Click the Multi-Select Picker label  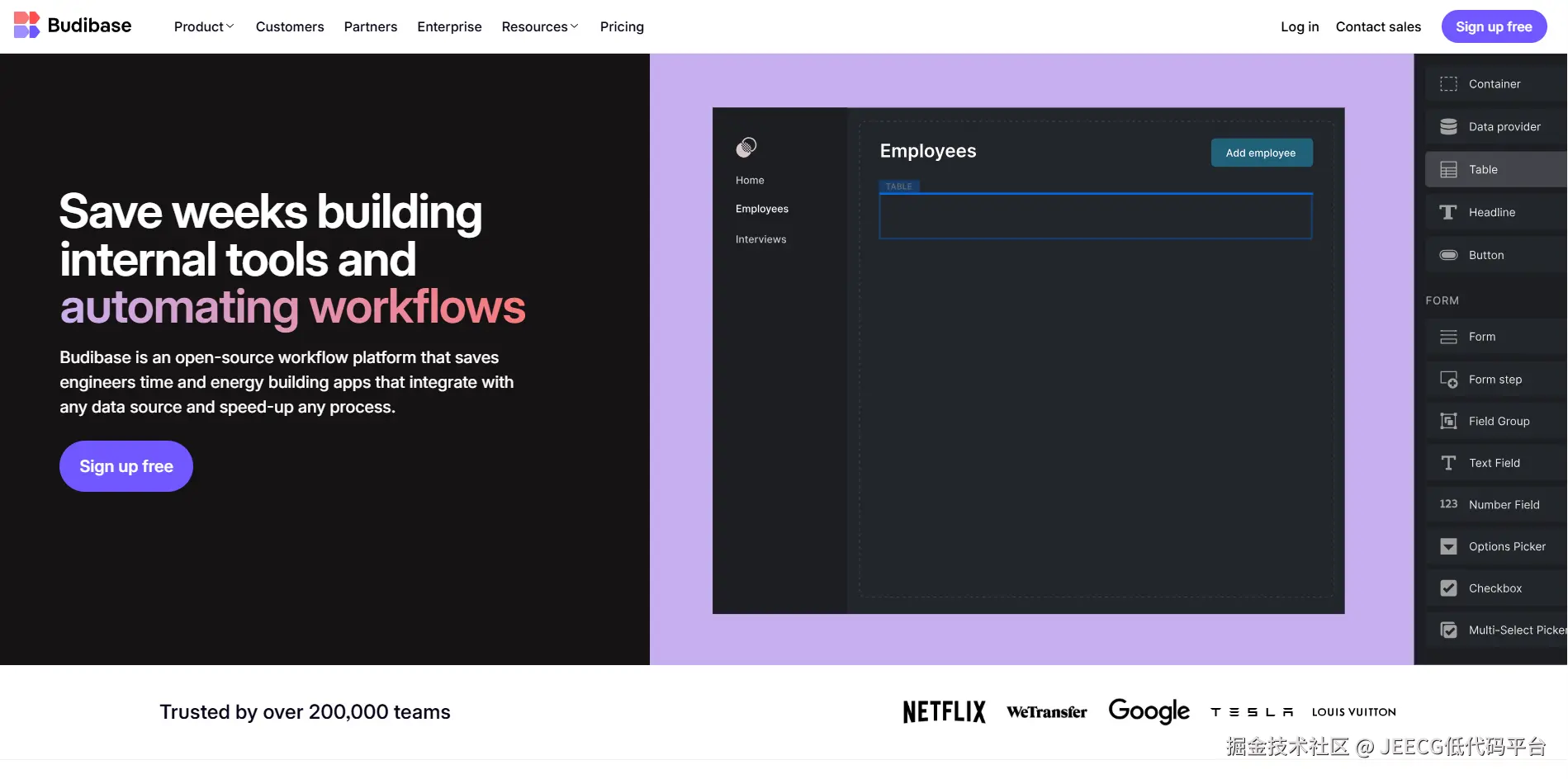click(1518, 630)
